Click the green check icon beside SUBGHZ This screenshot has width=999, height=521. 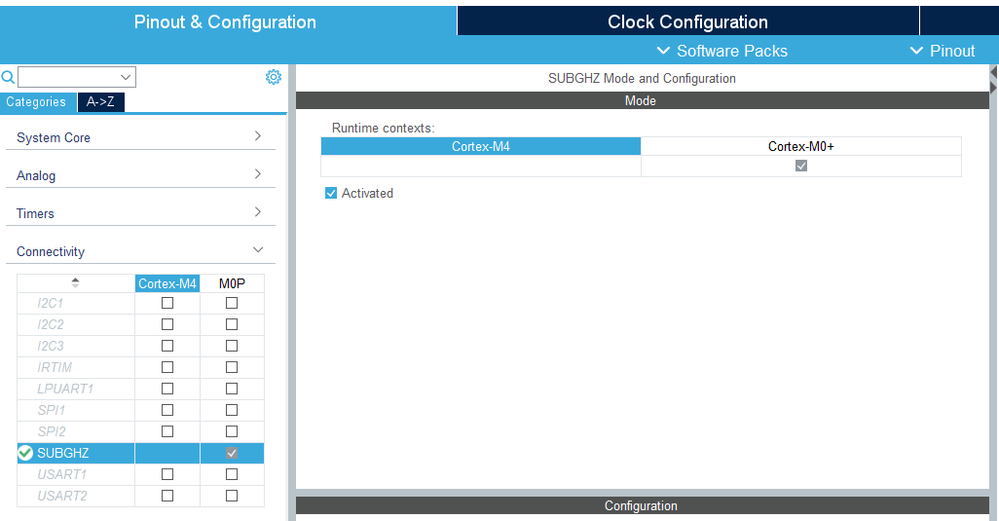point(25,453)
